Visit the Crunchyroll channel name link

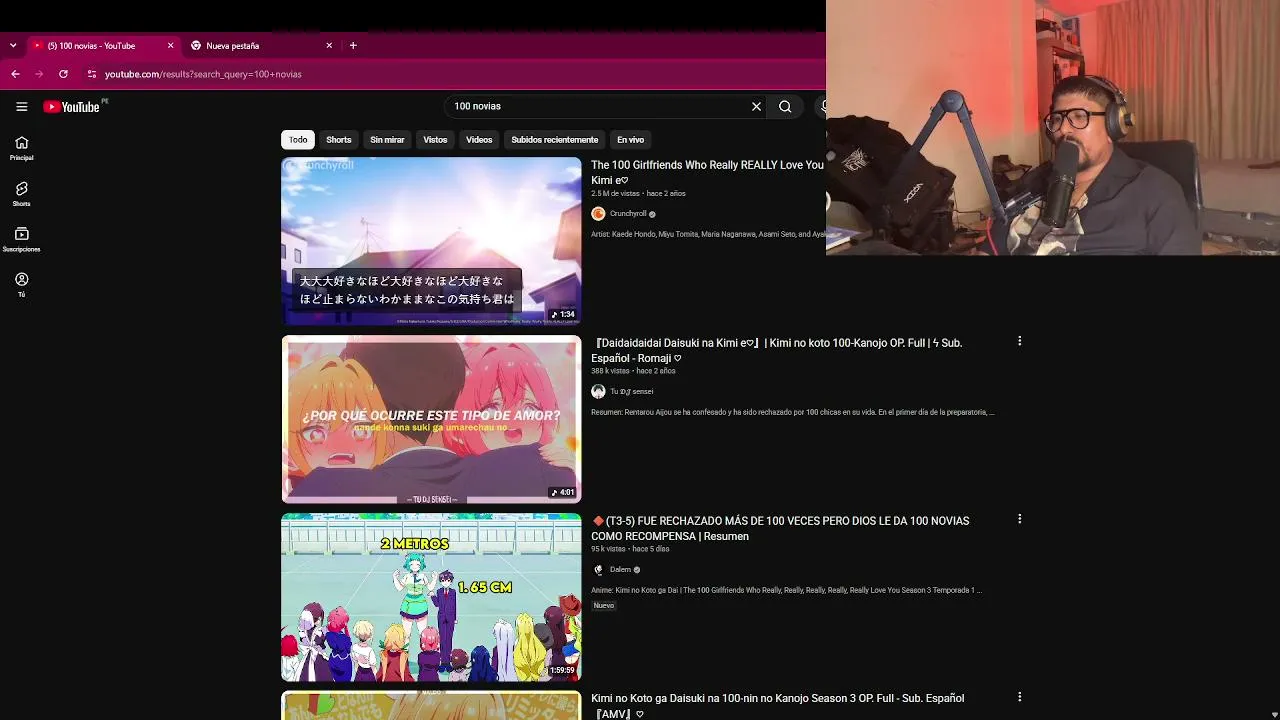click(x=628, y=214)
